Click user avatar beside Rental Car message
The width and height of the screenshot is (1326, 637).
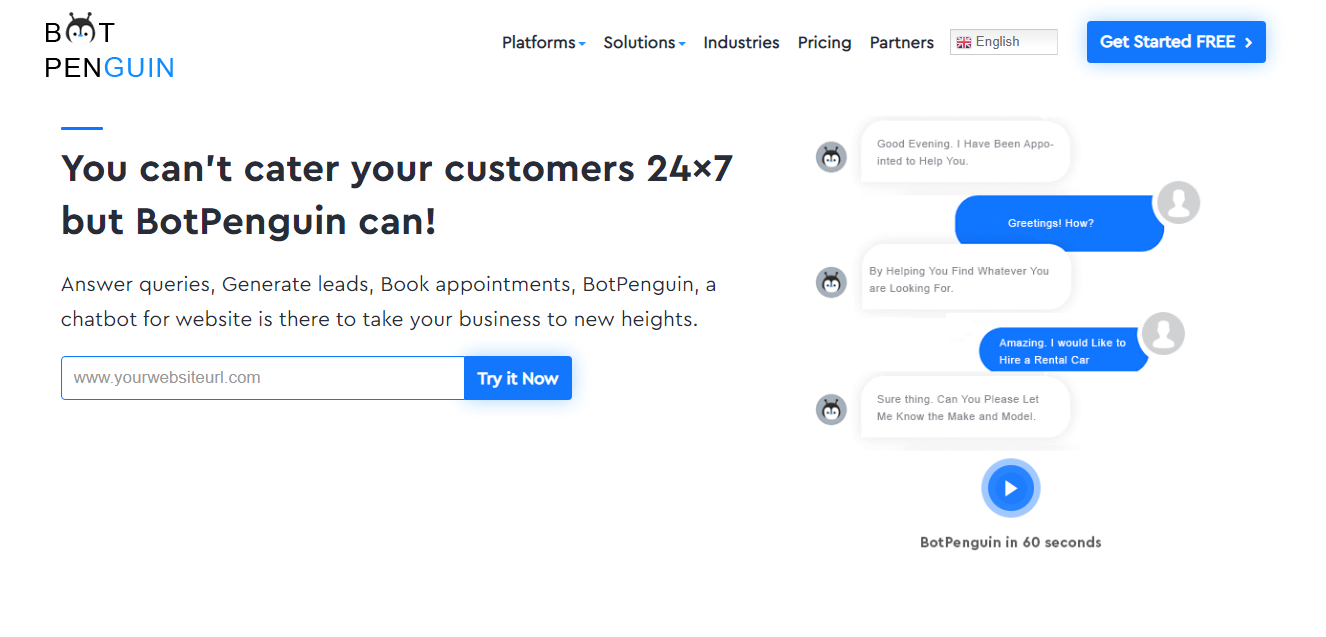click(1163, 333)
